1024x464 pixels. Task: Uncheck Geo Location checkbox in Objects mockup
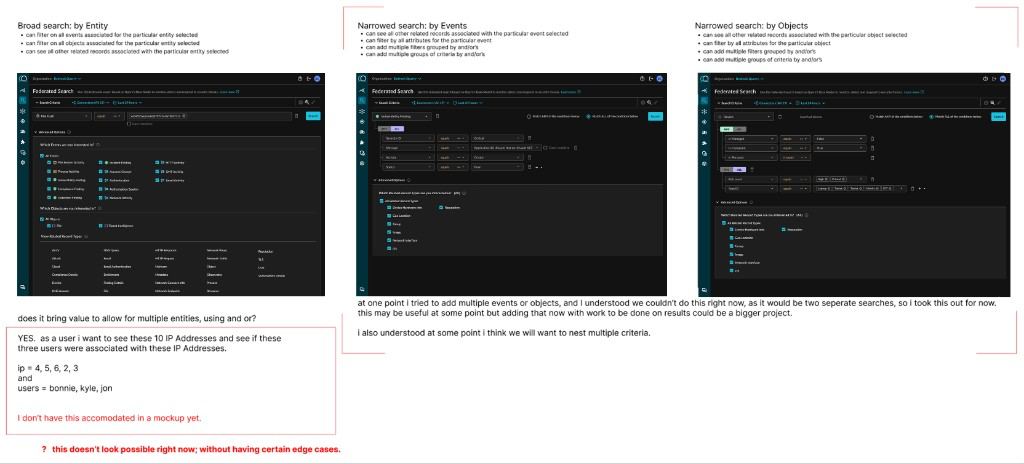pos(731,238)
